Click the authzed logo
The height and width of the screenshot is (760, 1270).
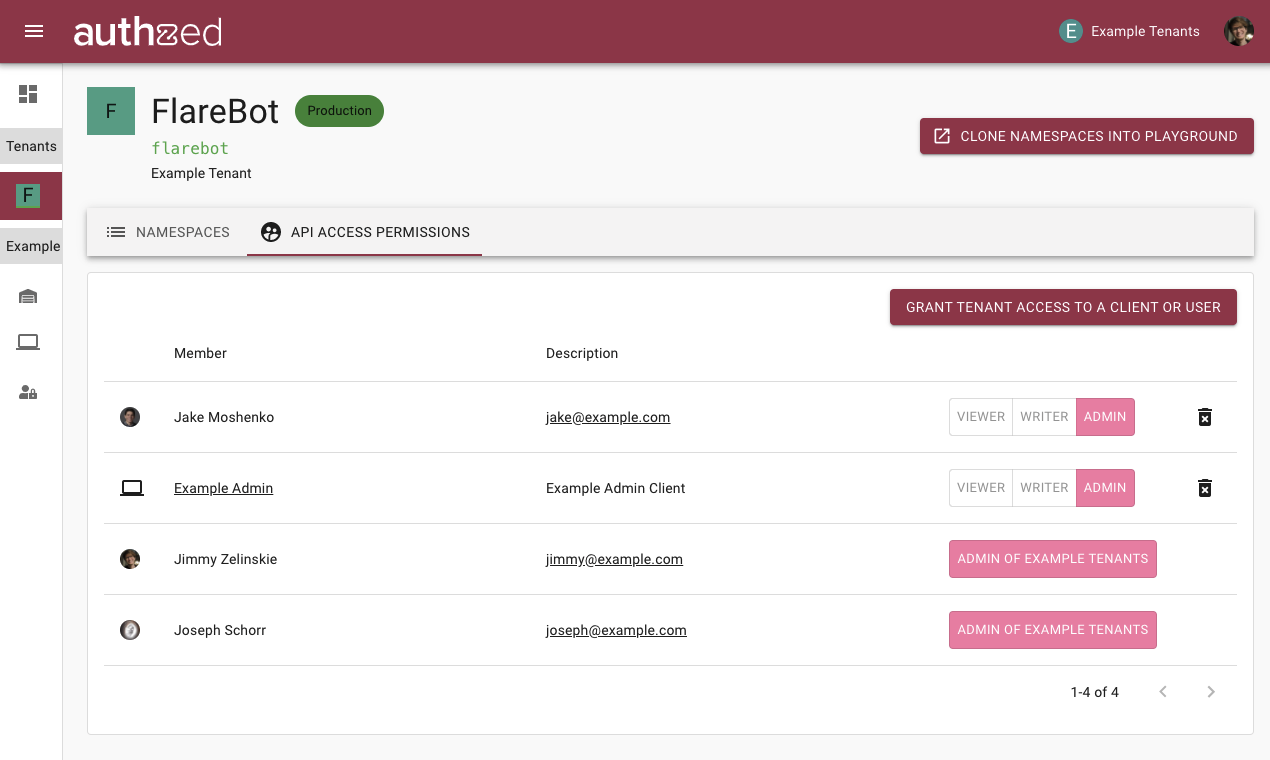tap(148, 32)
